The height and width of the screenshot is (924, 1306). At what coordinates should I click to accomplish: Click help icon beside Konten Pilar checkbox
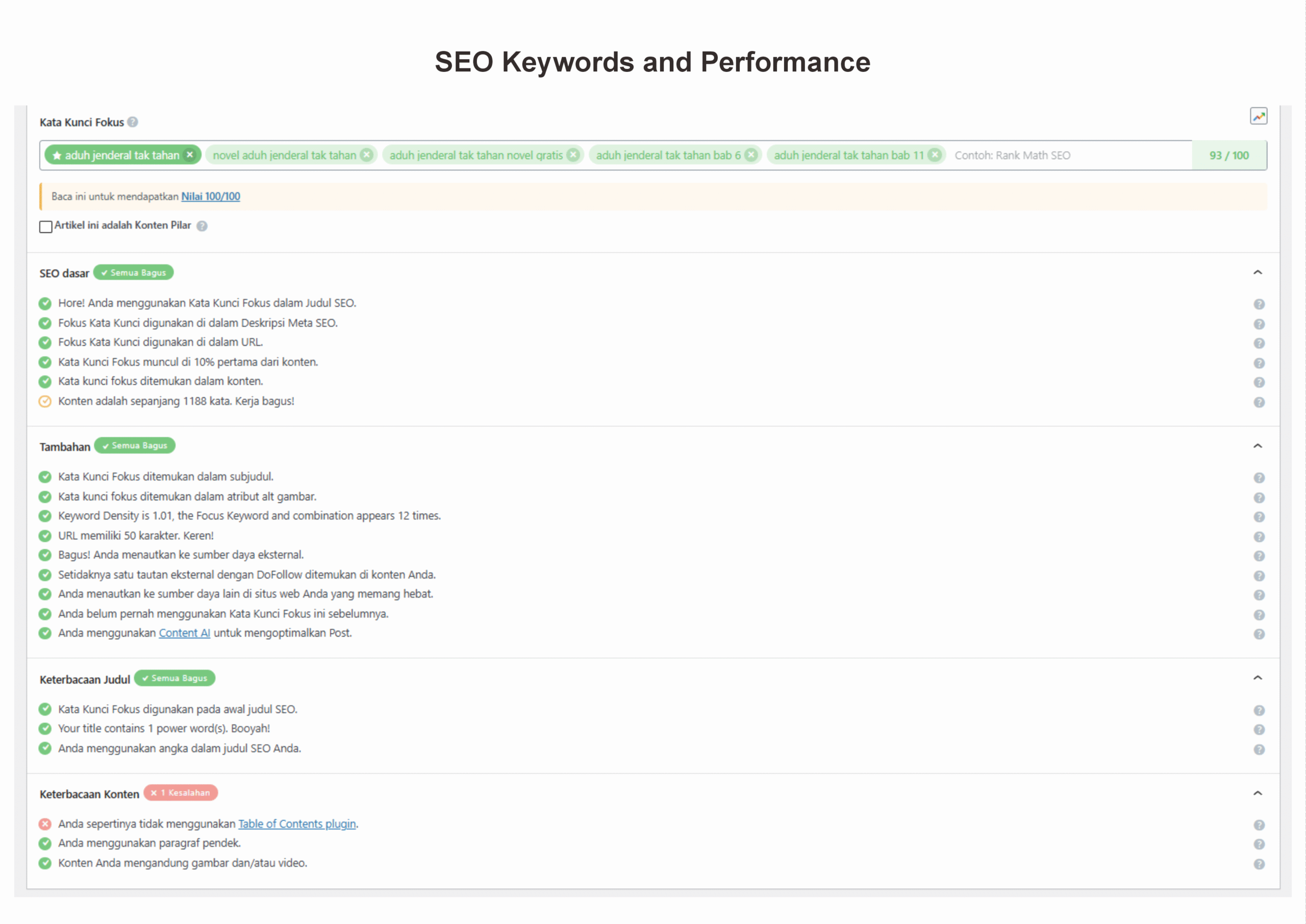202,226
